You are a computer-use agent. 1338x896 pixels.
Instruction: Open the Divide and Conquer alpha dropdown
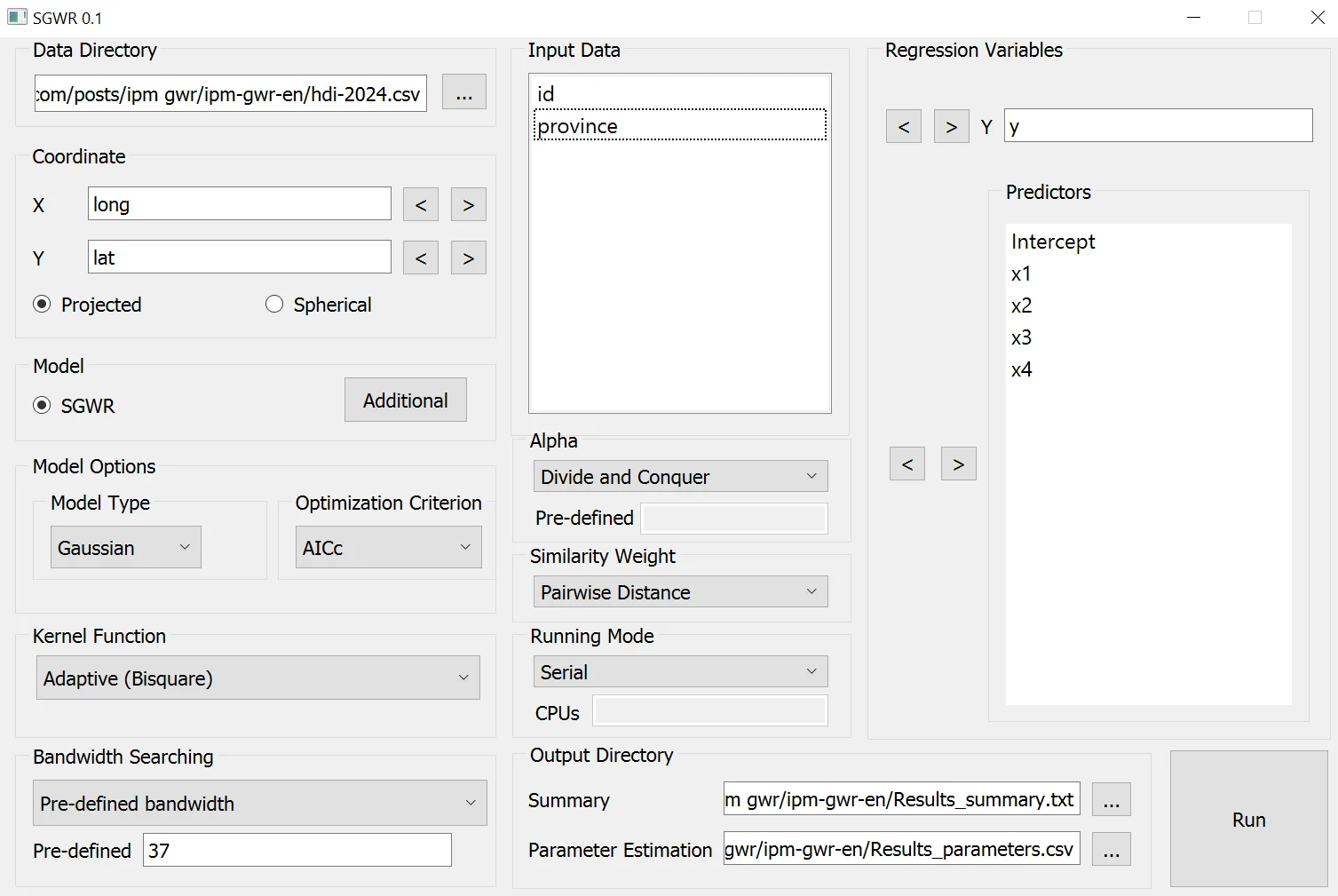[679, 477]
